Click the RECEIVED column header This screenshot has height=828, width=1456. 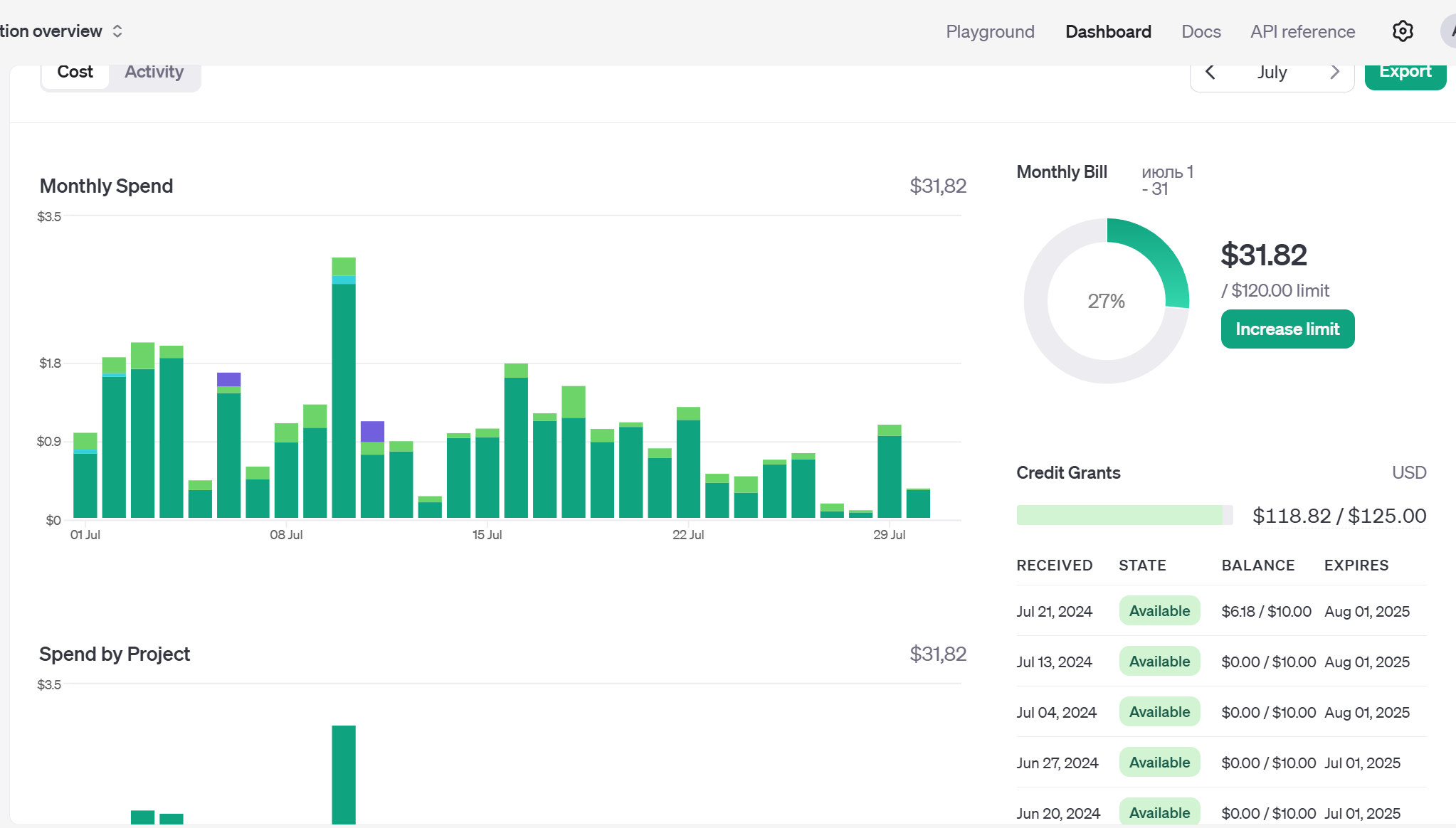[1054, 566]
